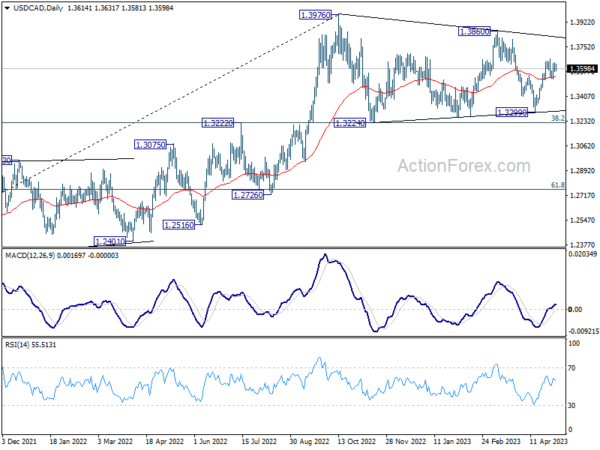The width and height of the screenshot is (600, 450).
Task: Select the 1.38600 price label
Action: pyautogui.click(x=474, y=32)
